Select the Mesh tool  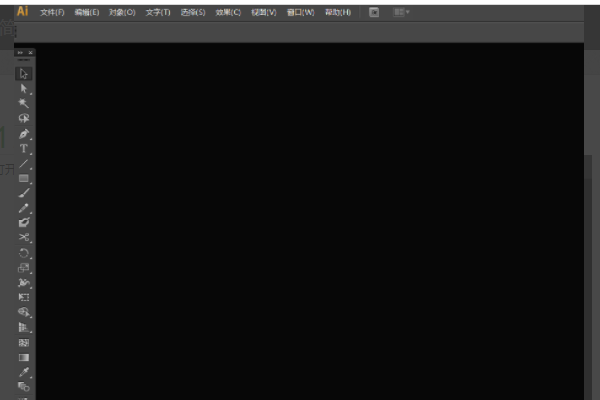pos(24,343)
